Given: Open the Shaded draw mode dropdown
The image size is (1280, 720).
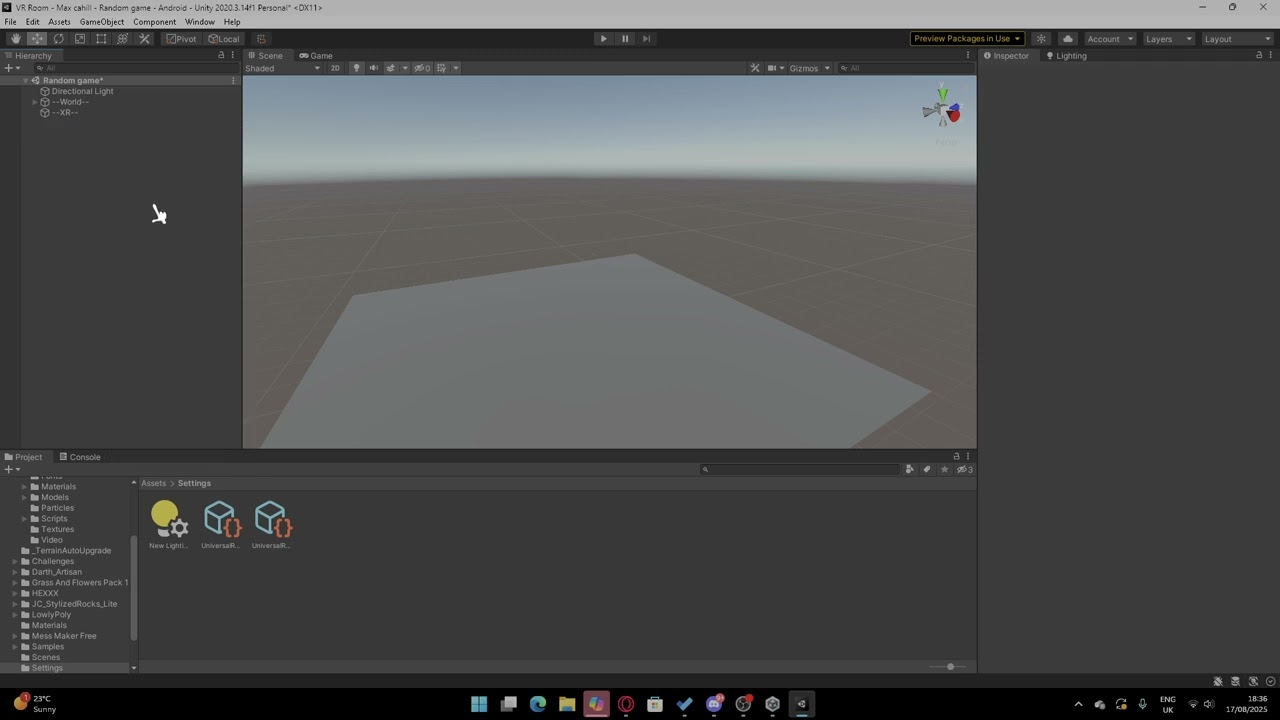Looking at the screenshot, I should coord(283,68).
